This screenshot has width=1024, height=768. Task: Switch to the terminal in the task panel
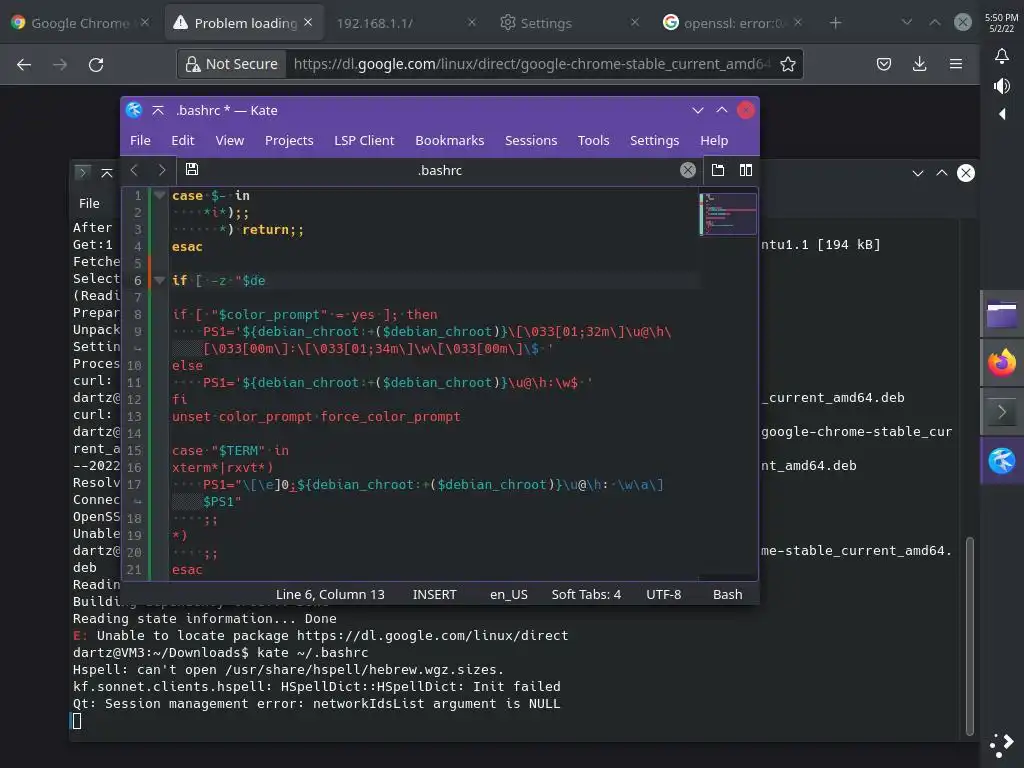coord(1002,412)
